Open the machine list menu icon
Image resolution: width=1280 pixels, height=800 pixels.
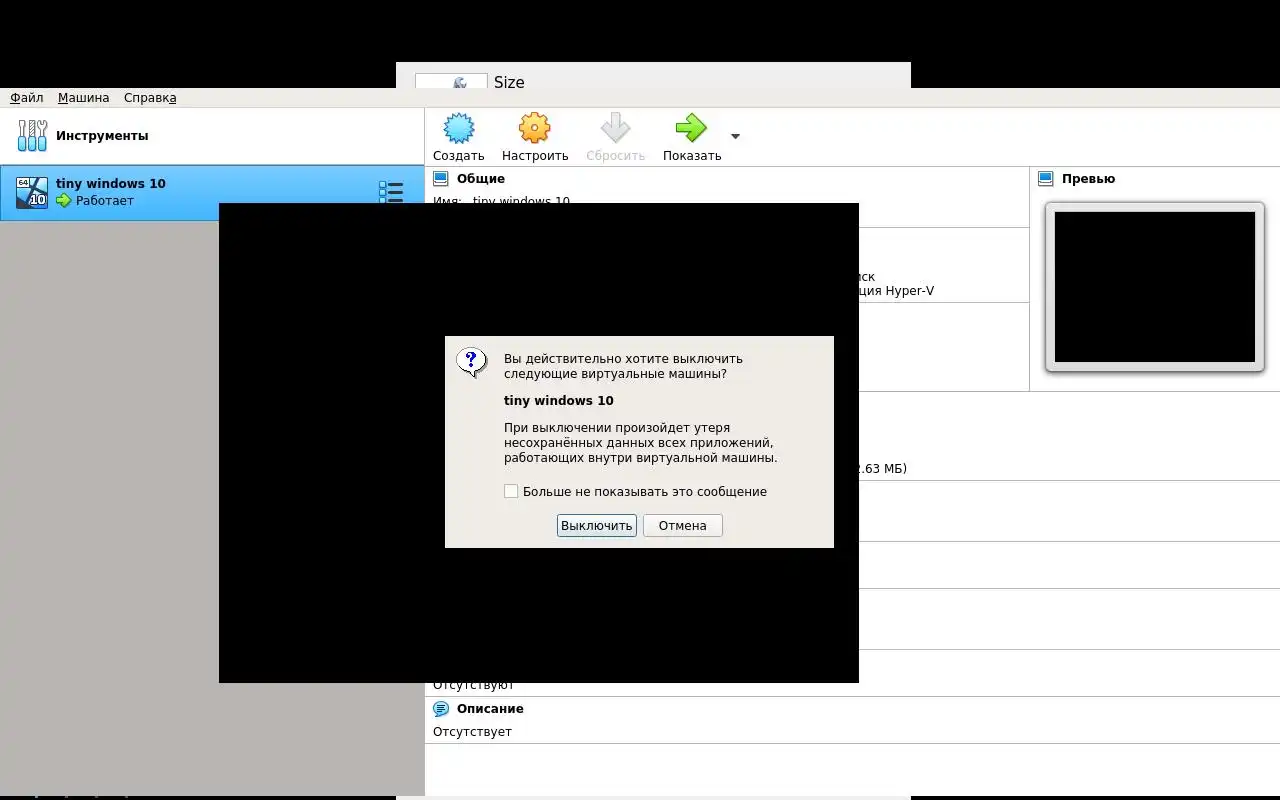(x=390, y=192)
